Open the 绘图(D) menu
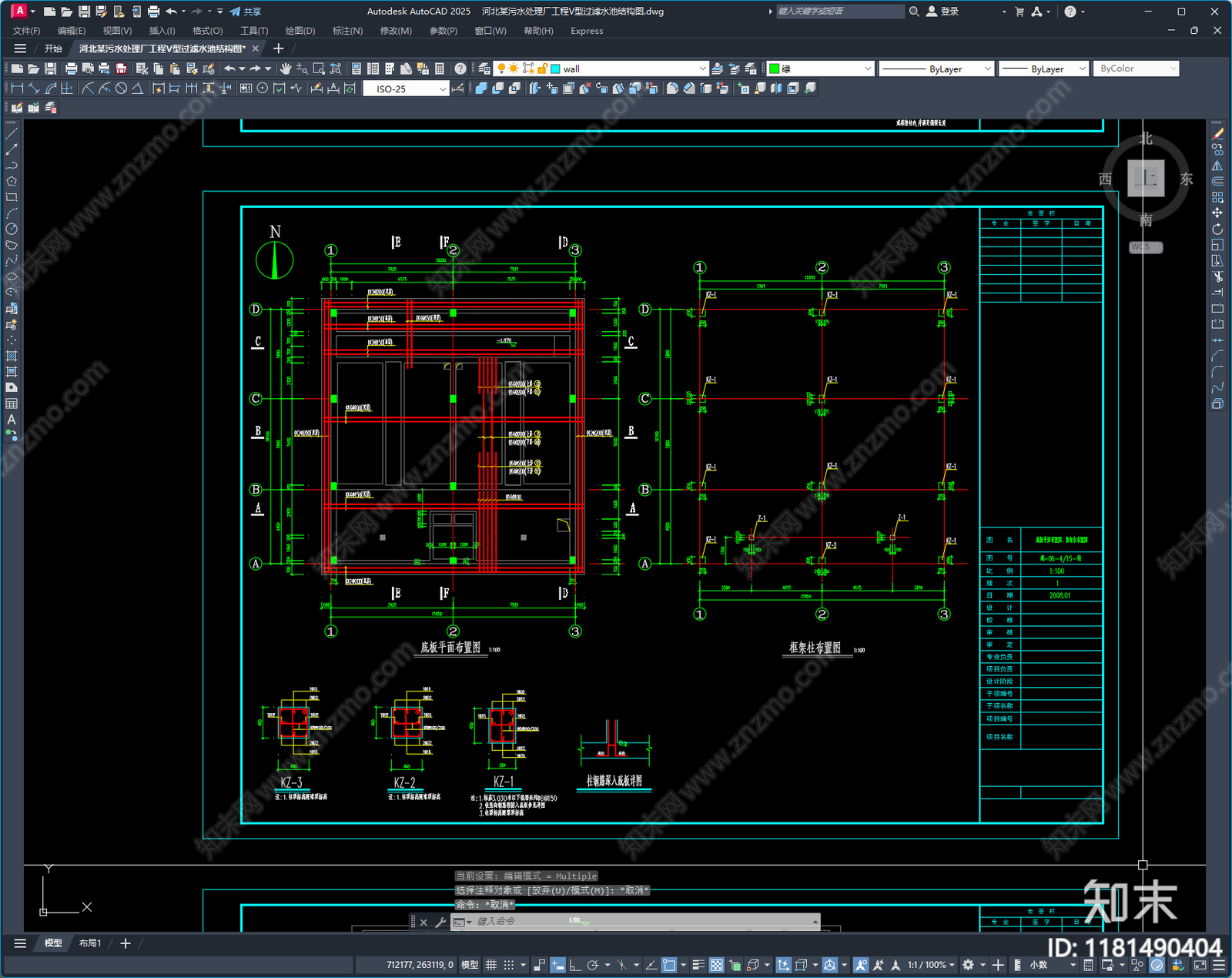Image resolution: width=1232 pixels, height=978 pixels. [300, 31]
